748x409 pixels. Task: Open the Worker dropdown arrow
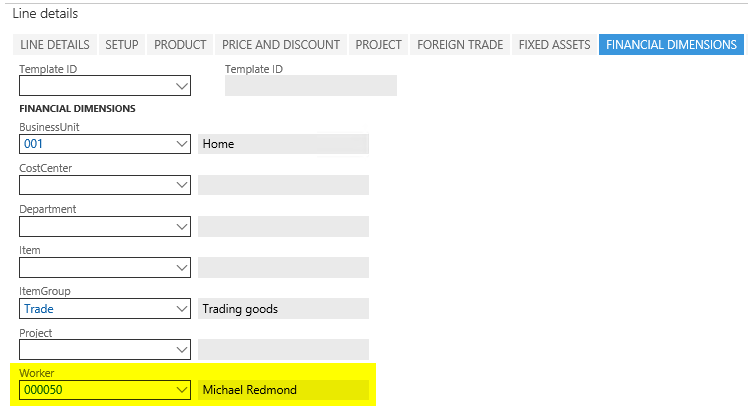pos(181,390)
